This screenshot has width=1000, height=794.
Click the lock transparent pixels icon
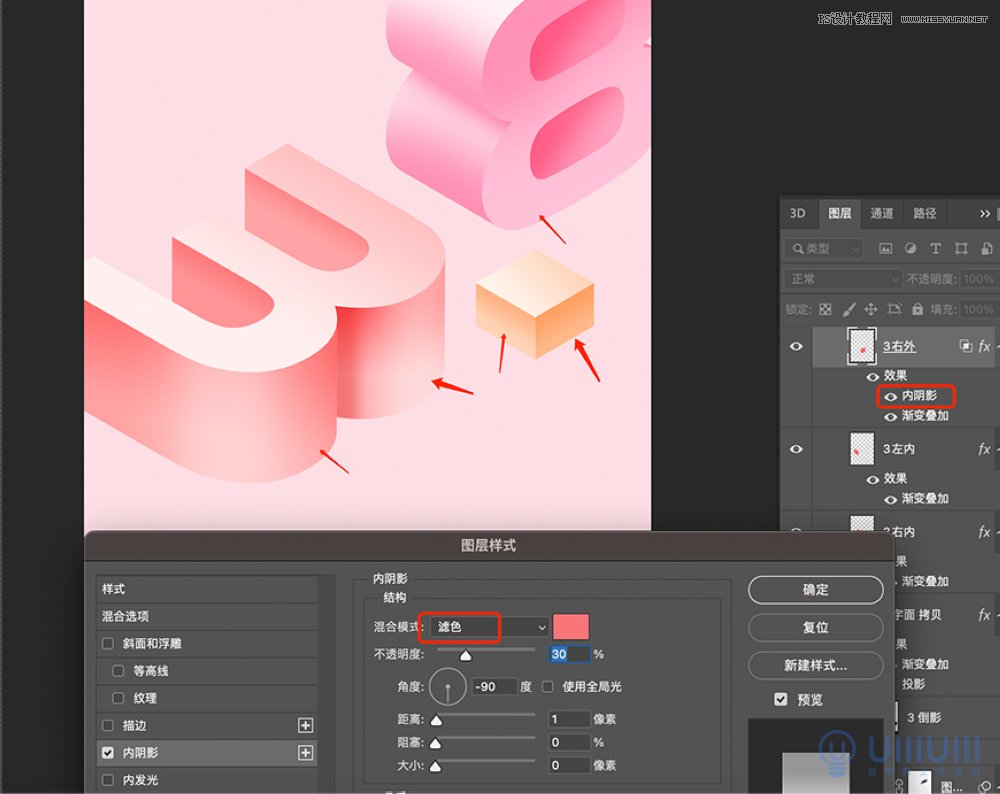click(826, 309)
